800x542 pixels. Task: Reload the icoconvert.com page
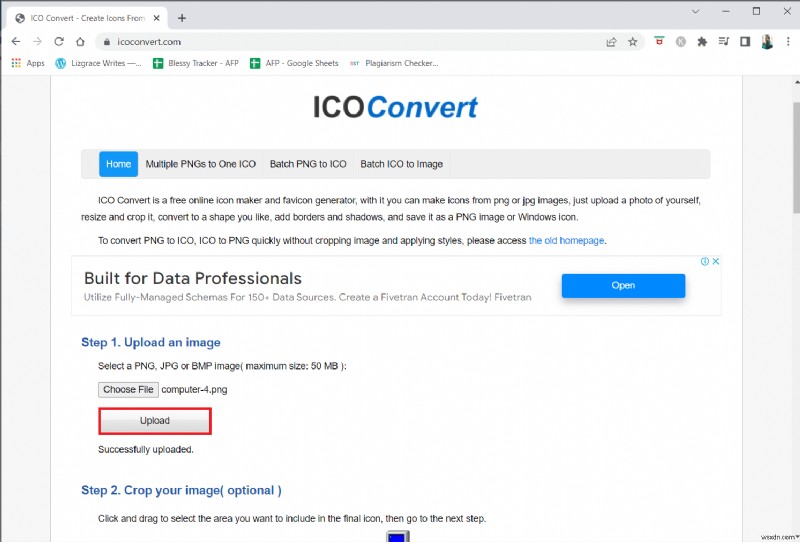click(59, 42)
